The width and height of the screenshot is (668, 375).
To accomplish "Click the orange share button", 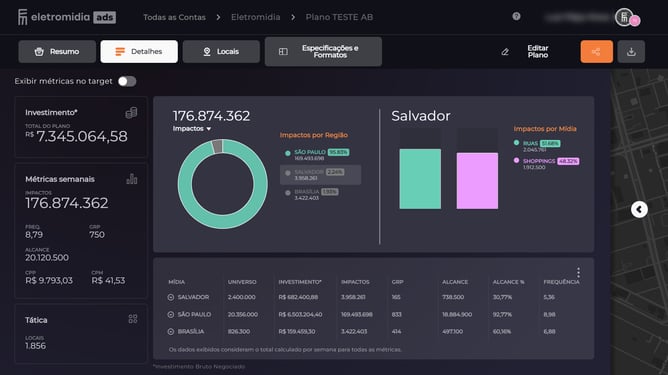I will tap(596, 52).
